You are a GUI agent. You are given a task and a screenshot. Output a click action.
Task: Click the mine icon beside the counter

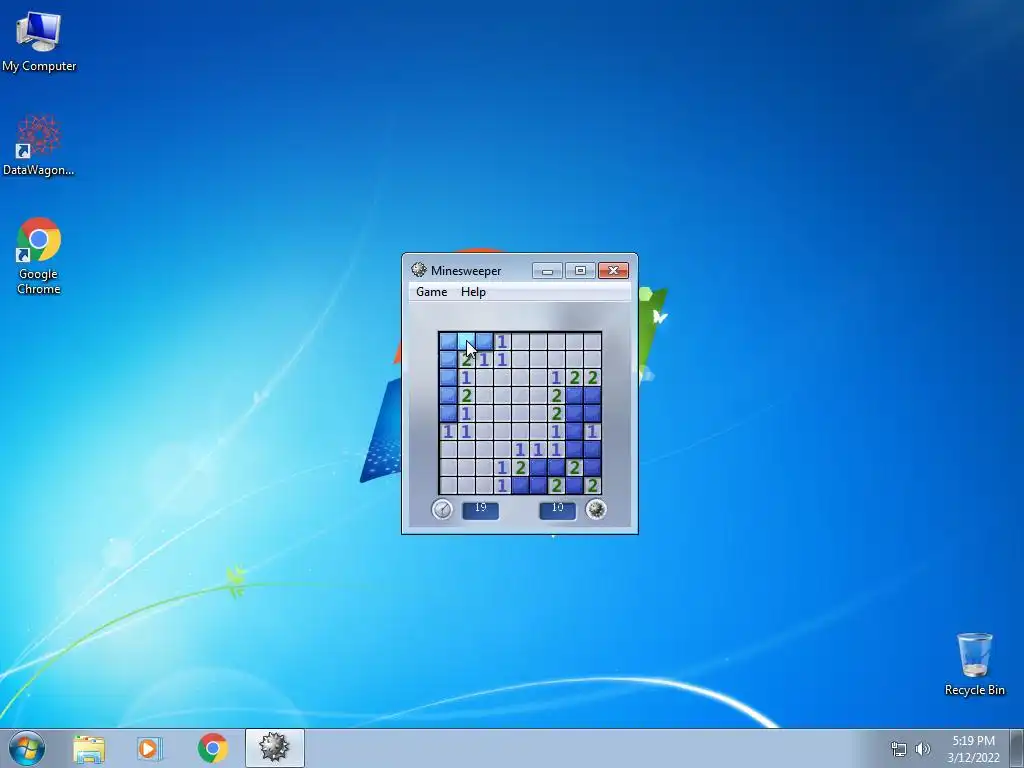click(596, 509)
